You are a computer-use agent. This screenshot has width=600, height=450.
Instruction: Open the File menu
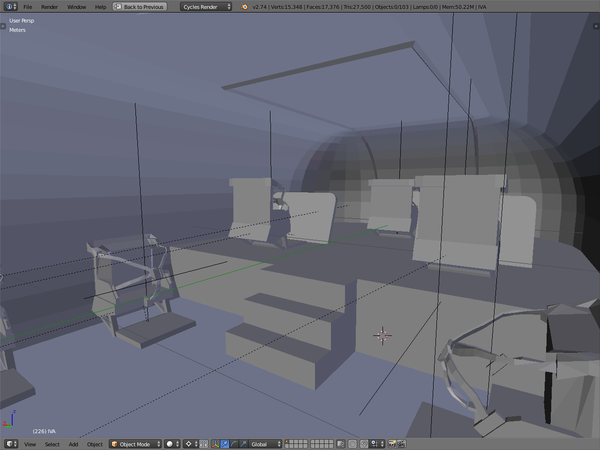28,6
